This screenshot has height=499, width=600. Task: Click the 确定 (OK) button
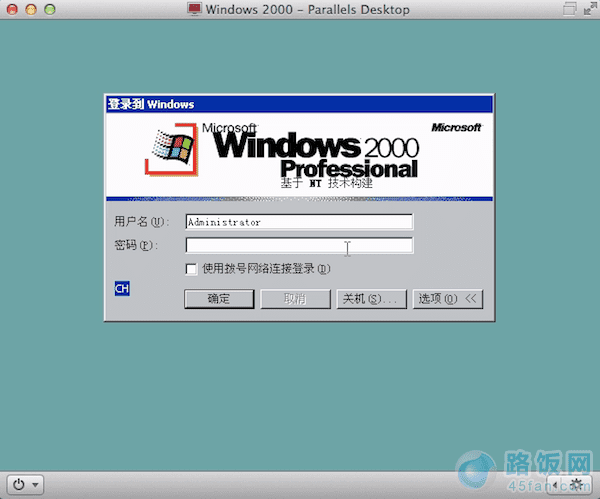(219, 299)
